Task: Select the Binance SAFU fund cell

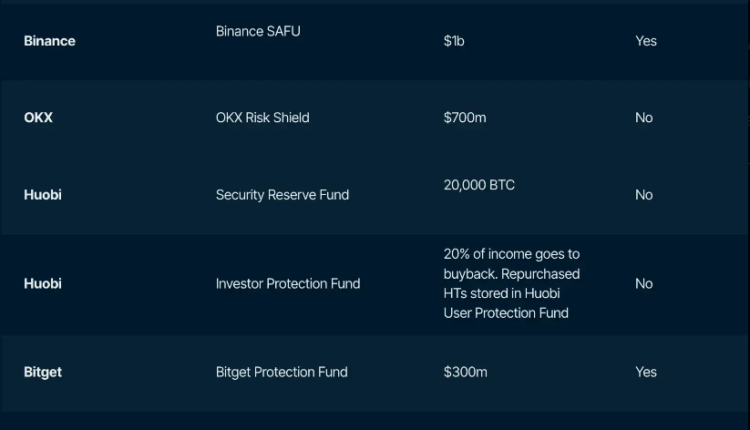Action: click(x=258, y=31)
